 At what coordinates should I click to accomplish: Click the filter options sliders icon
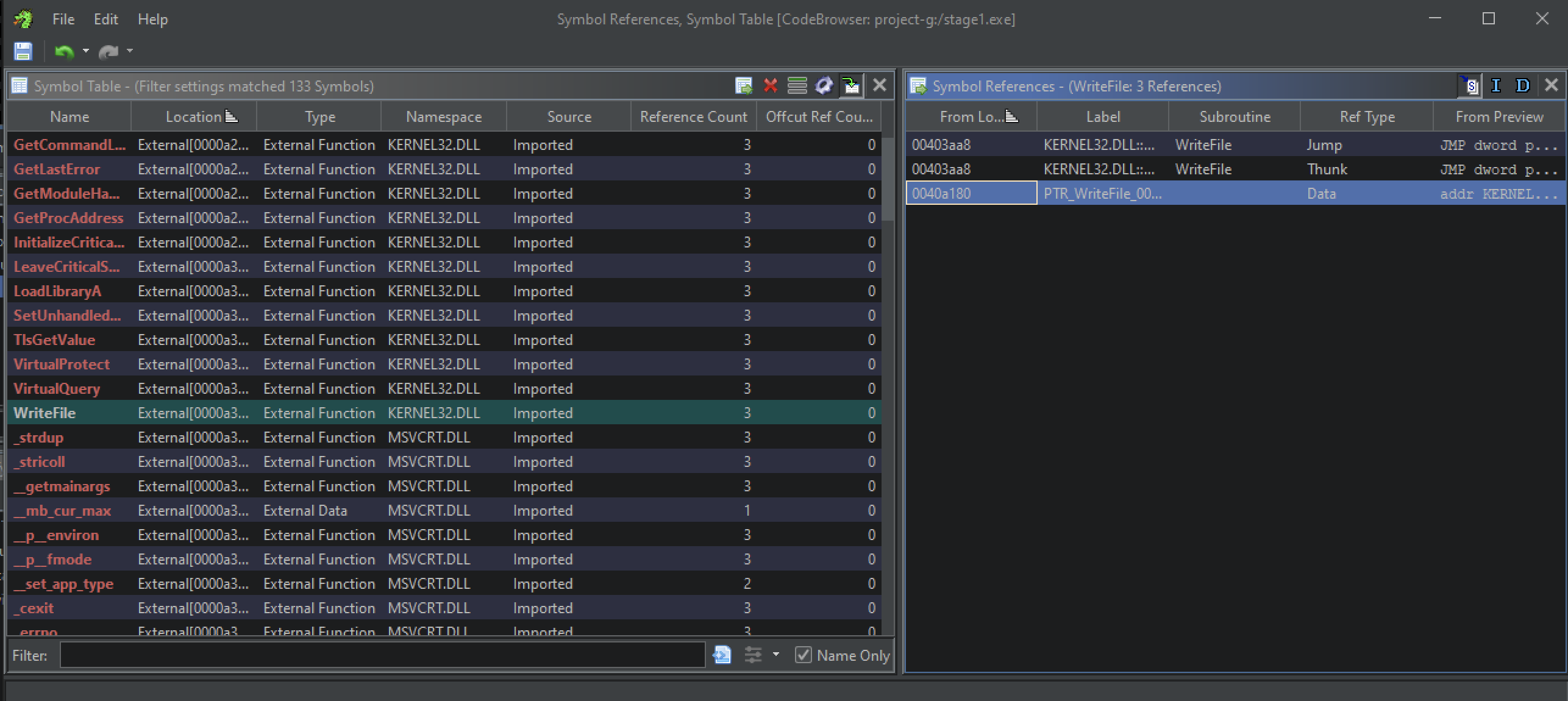point(754,655)
